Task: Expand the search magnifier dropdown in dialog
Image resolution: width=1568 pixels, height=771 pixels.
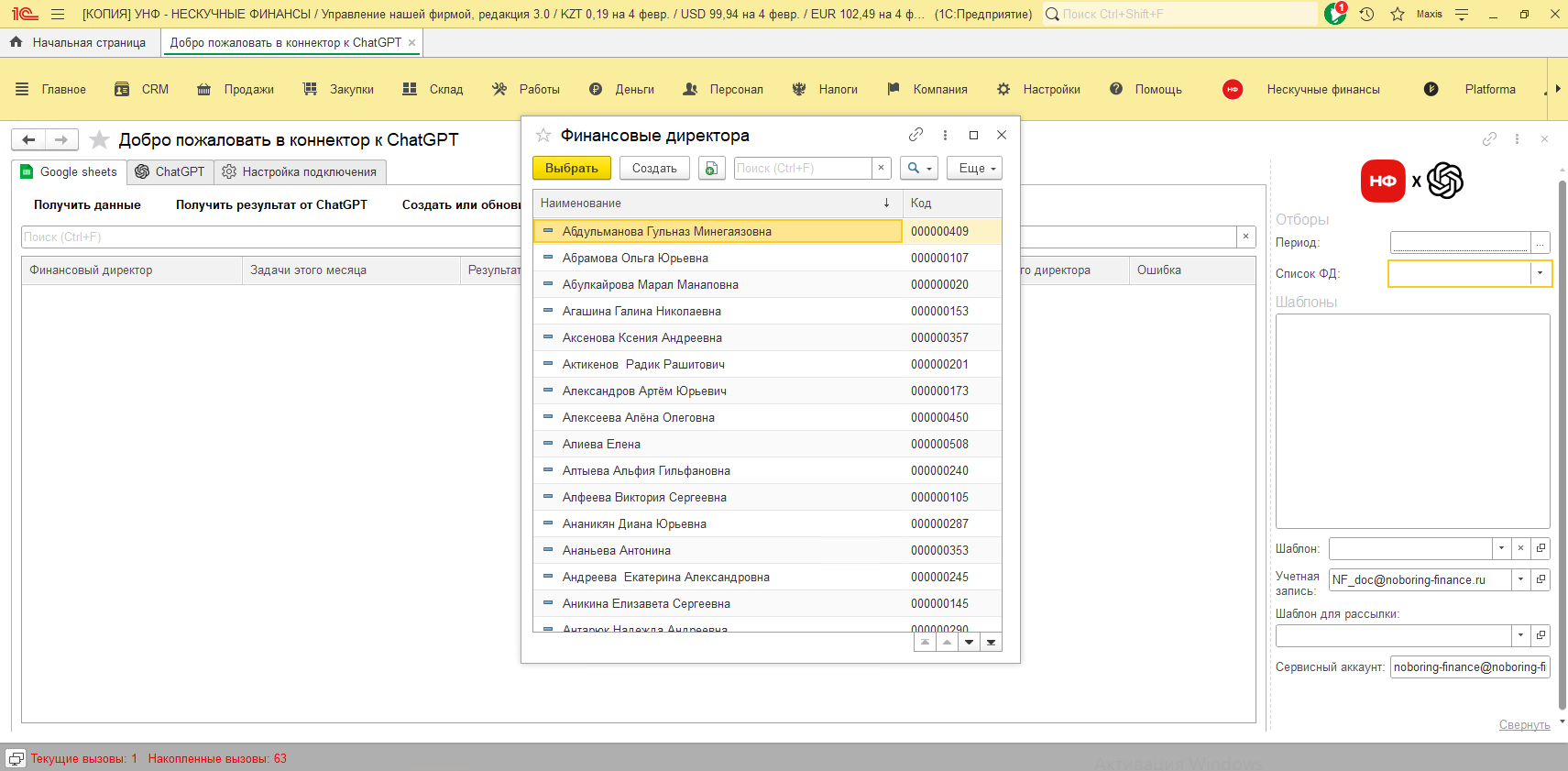Action: coord(919,168)
